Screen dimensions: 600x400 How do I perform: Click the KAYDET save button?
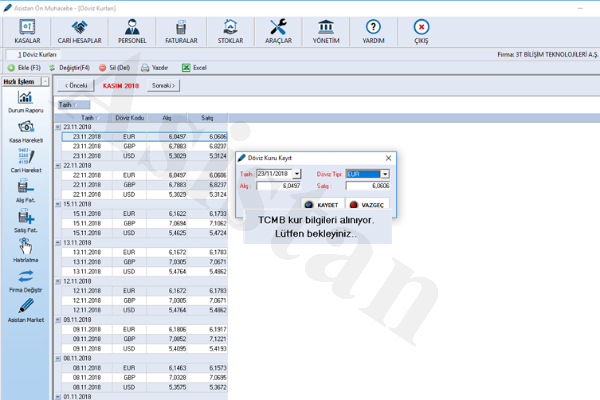click(x=323, y=204)
